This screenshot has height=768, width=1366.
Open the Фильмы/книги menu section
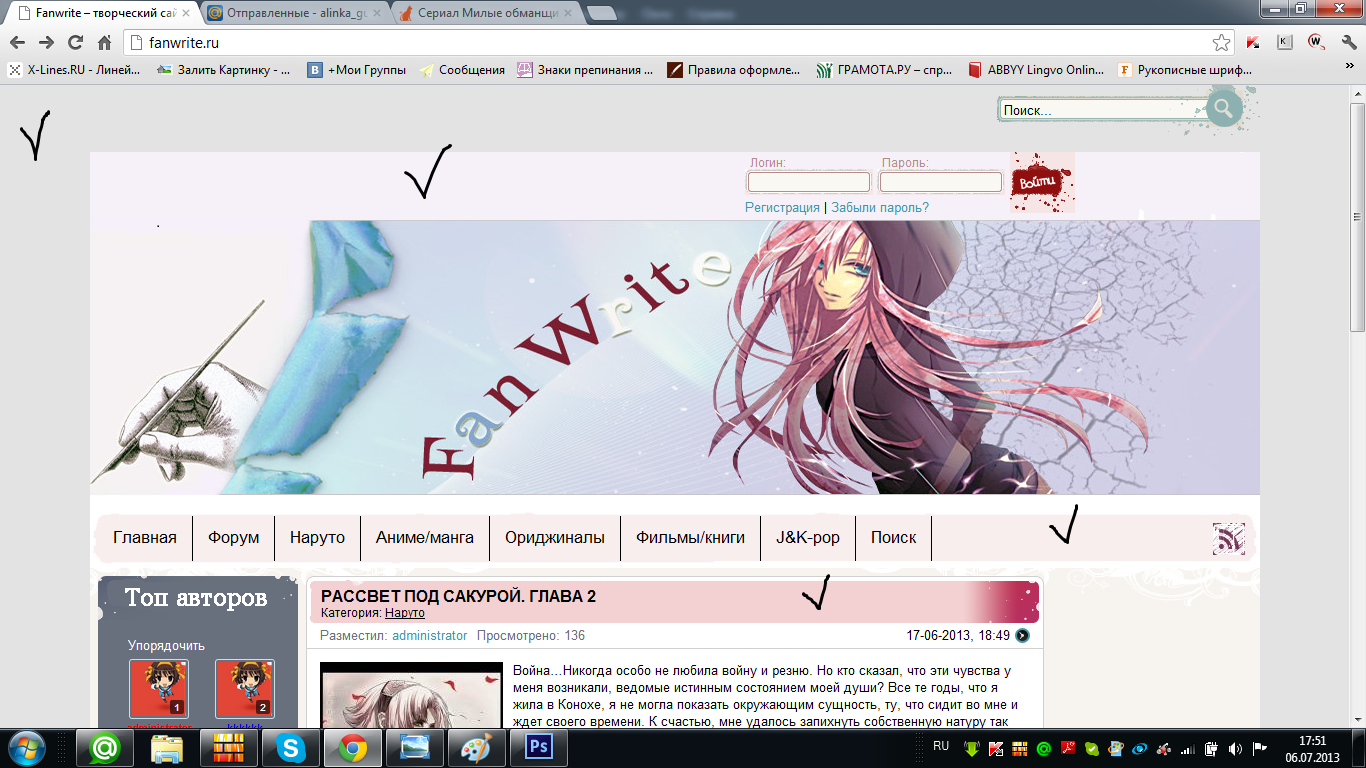coord(690,537)
